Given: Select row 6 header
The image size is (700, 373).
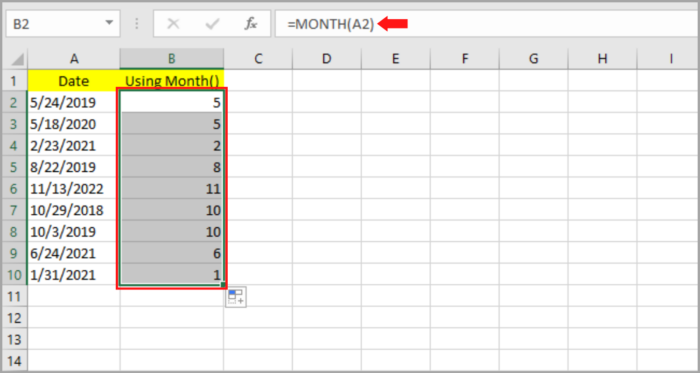Looking at the screenshot, I should [x=14, y=189].
